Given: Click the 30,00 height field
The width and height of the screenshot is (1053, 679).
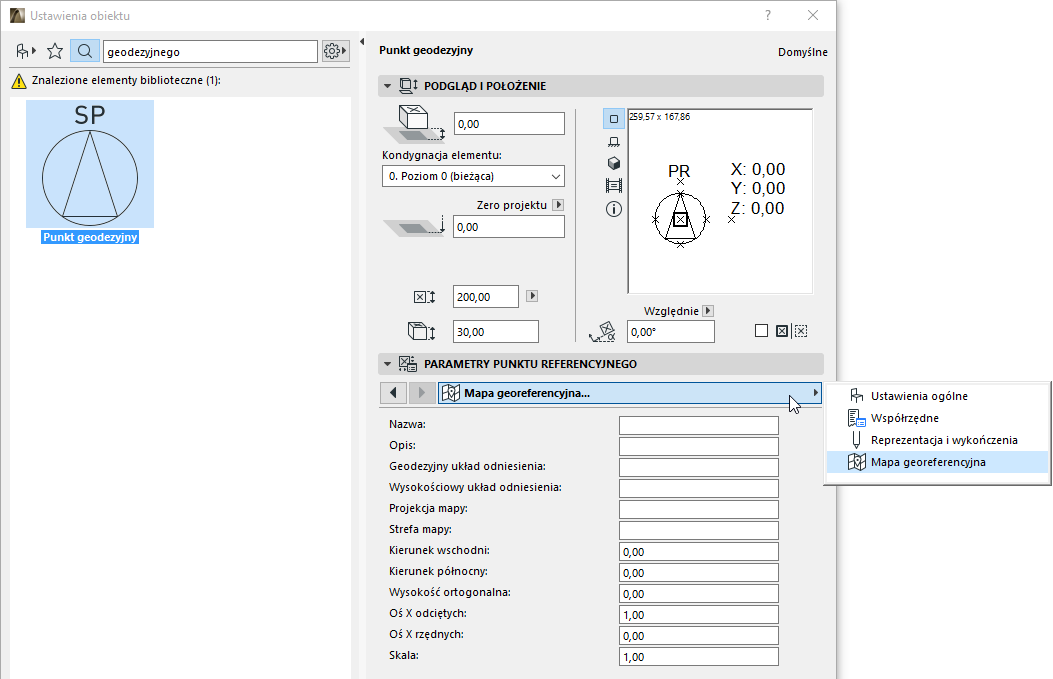Looking at the screenshot, I should 496,332.
